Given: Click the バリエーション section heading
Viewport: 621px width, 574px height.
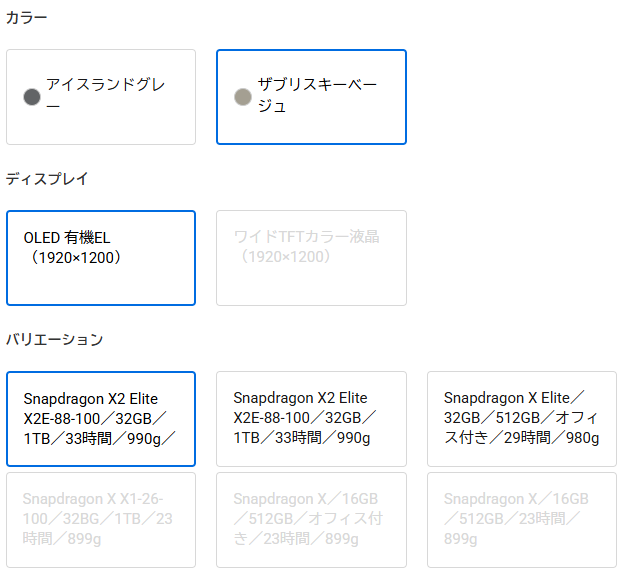Looking at the screenshot, I should [54, 340].
